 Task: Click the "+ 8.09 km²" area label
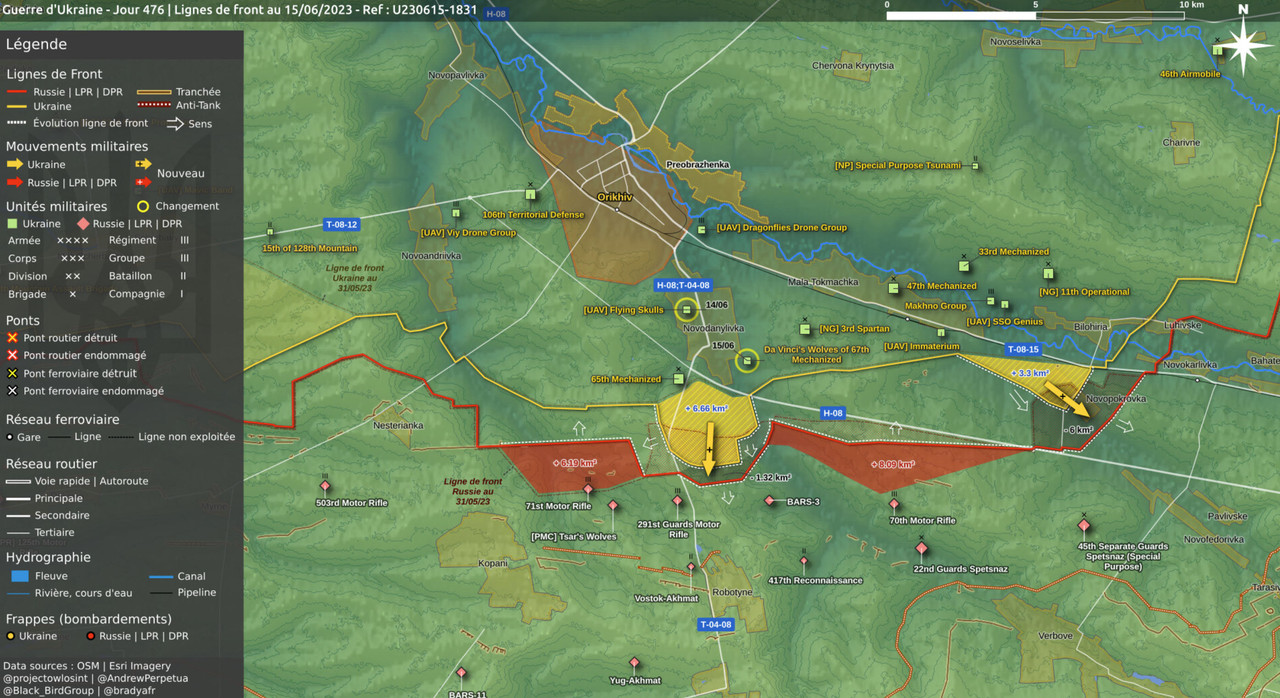(x=892, y=464)
